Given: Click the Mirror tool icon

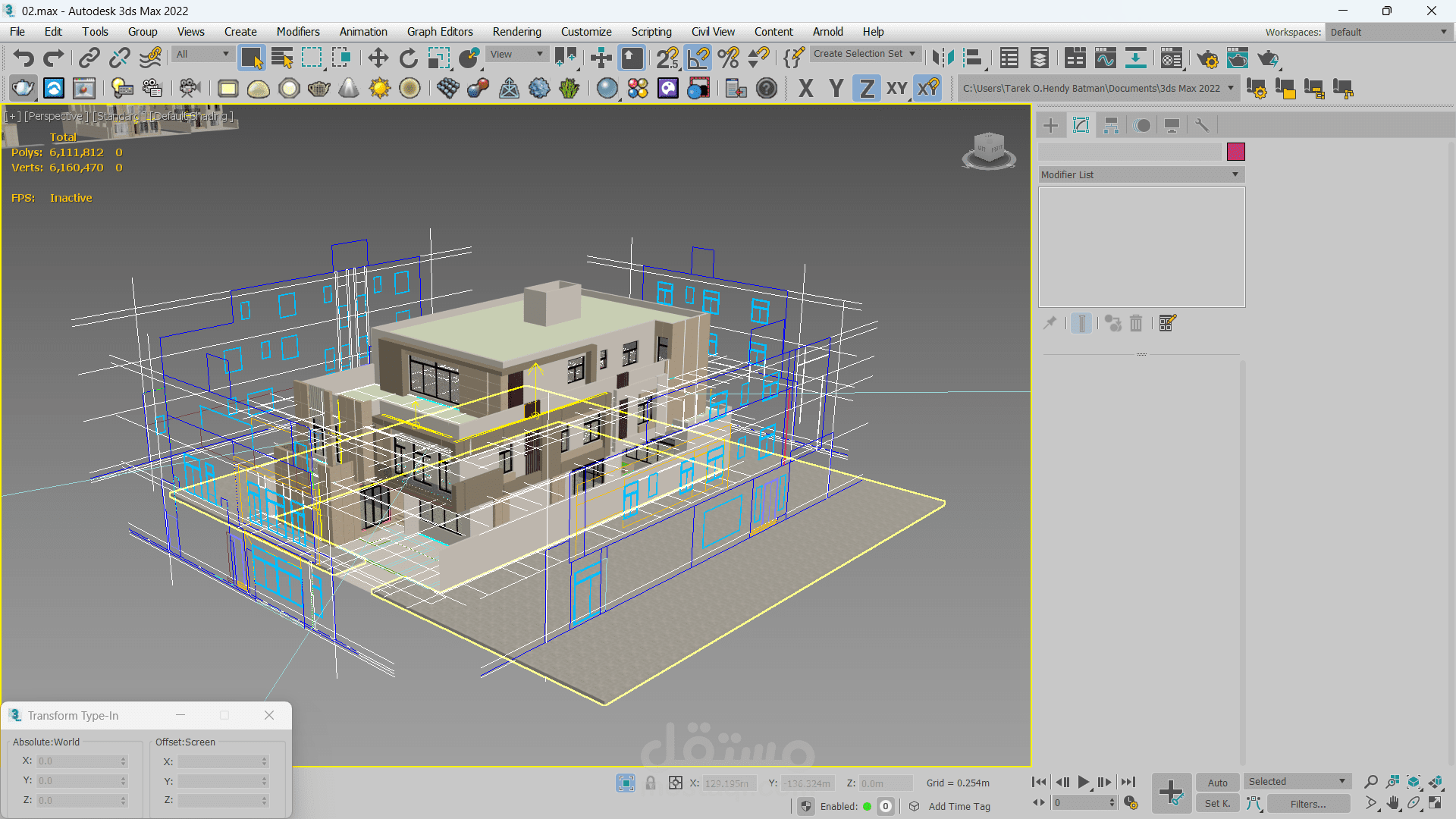Looking at the screenshot, I should pyautogui.click(x=943, y=58).
